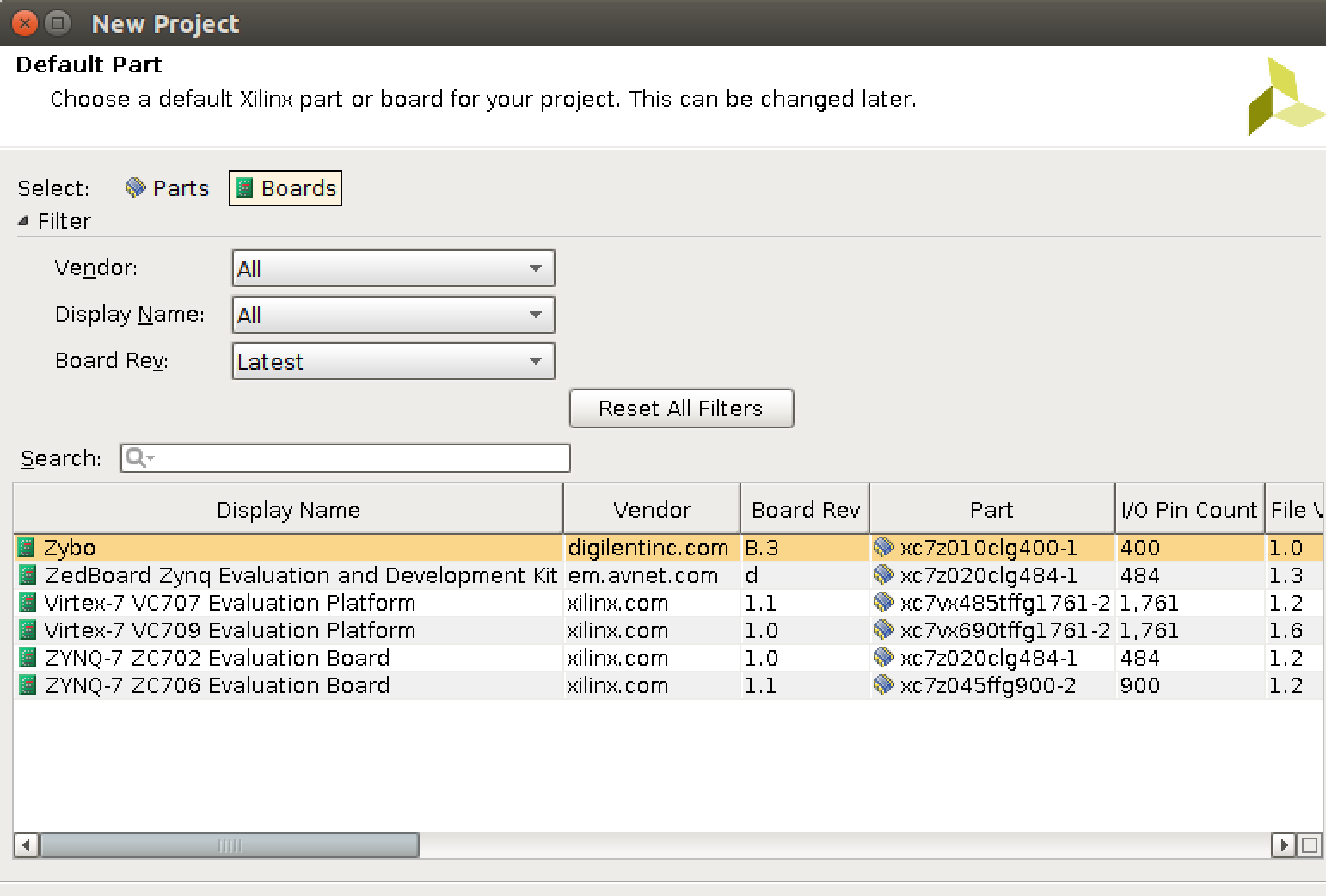Click the scroll right arrow

pos(1284,845)
